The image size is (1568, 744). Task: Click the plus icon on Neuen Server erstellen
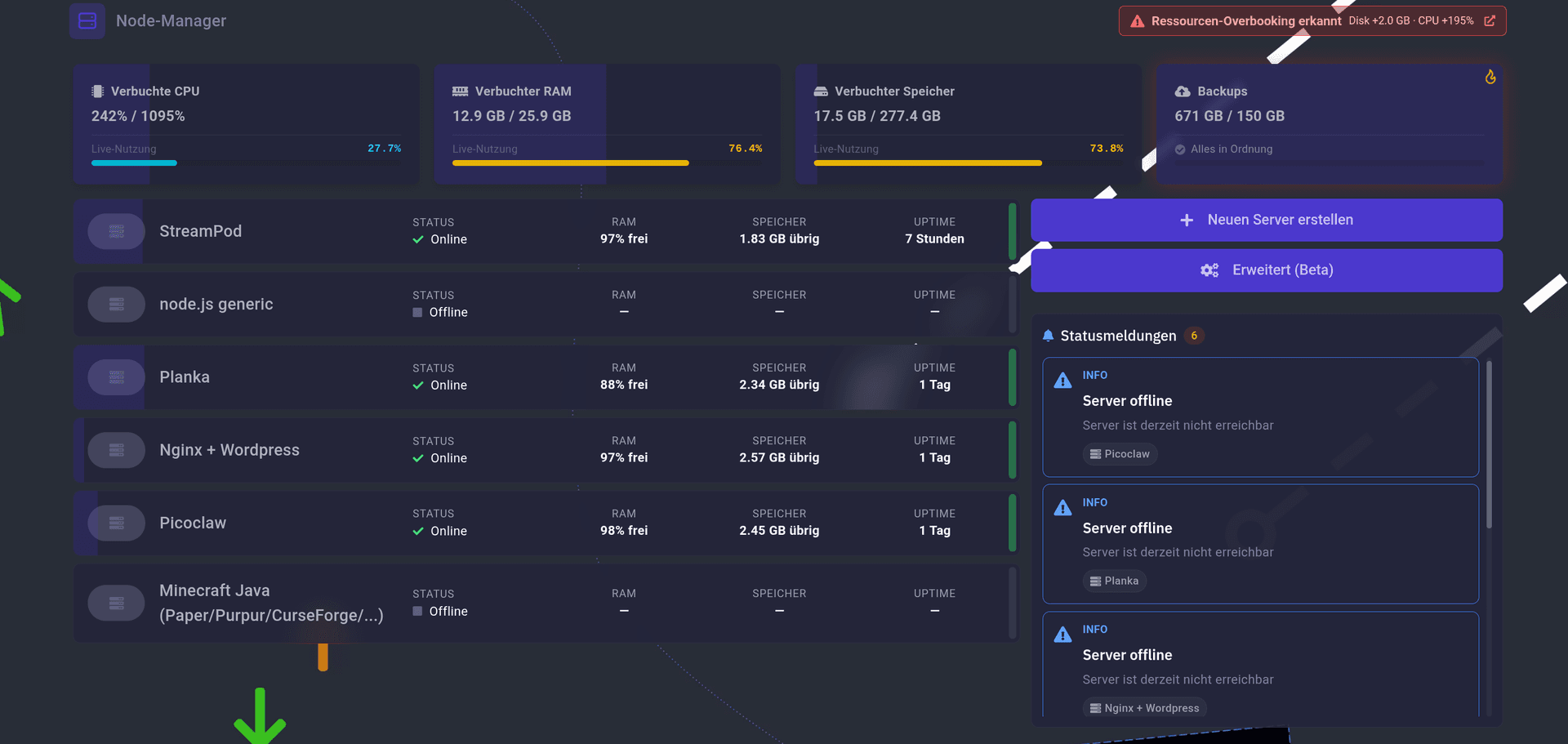[1187, 221]
